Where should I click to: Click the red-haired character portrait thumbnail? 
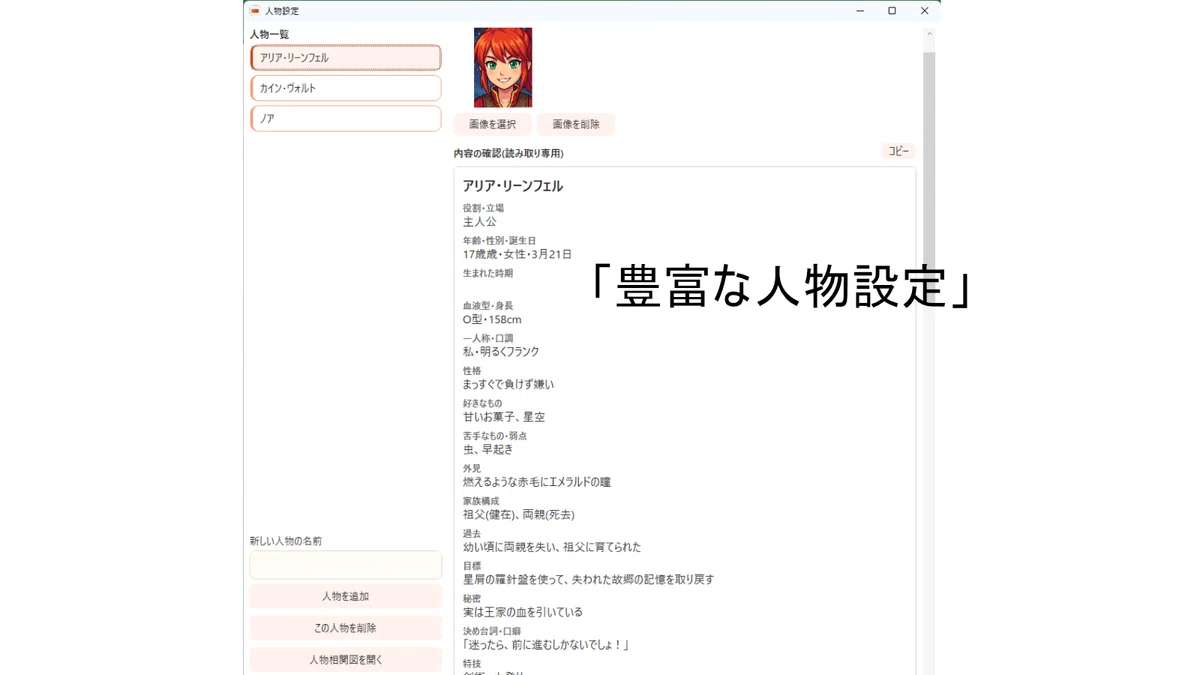(x=503, y=67)
